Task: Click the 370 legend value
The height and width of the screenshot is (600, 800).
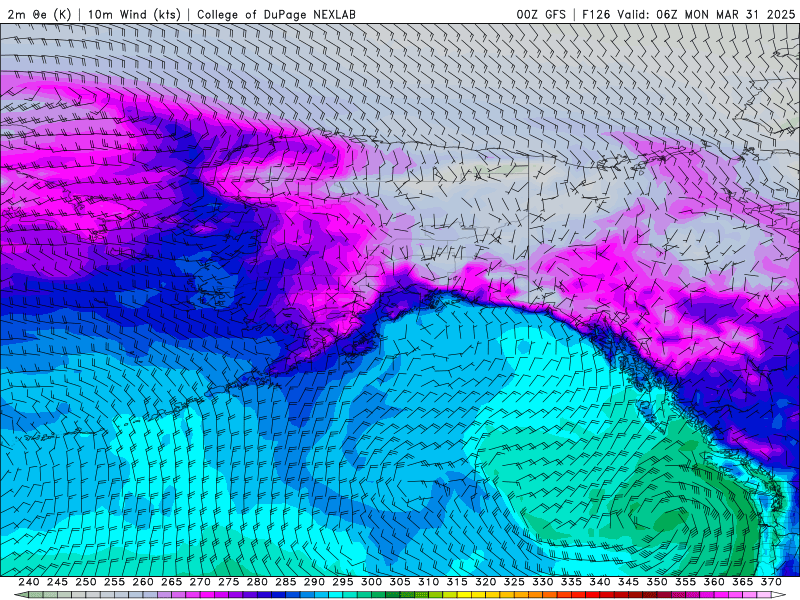Action: point(771,582)
